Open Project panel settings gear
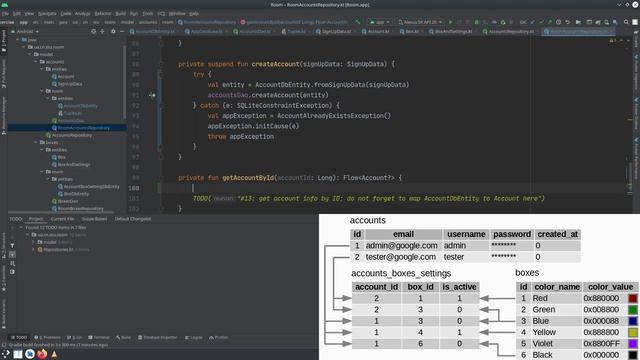The image size is (640, 360). click(x=113, y=31)
